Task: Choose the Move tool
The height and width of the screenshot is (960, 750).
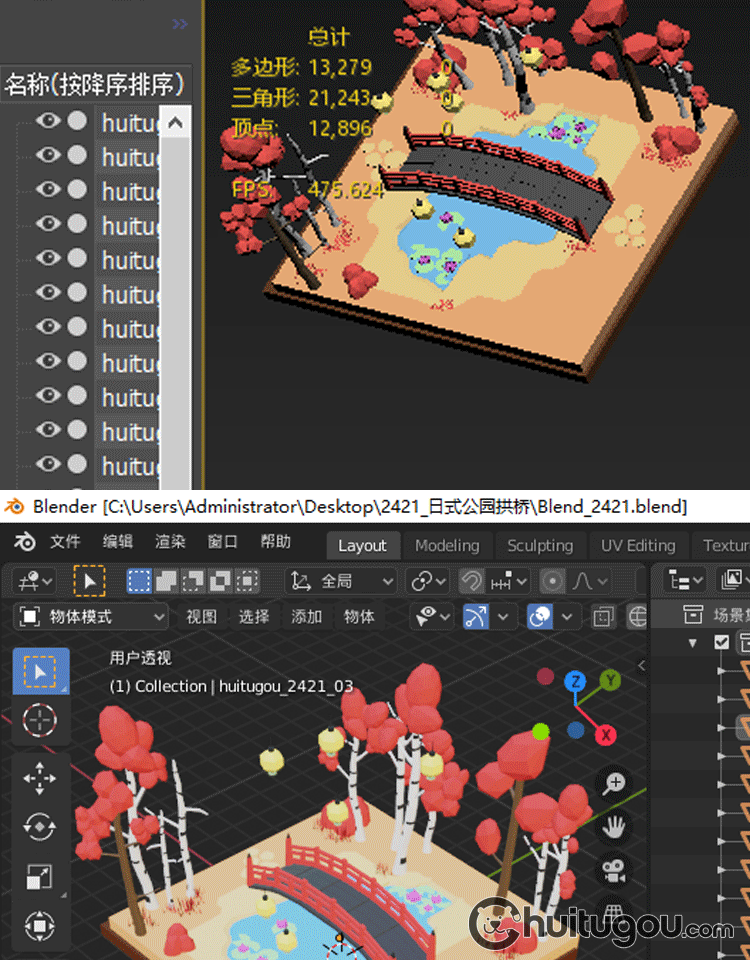Action: point(40,779)
